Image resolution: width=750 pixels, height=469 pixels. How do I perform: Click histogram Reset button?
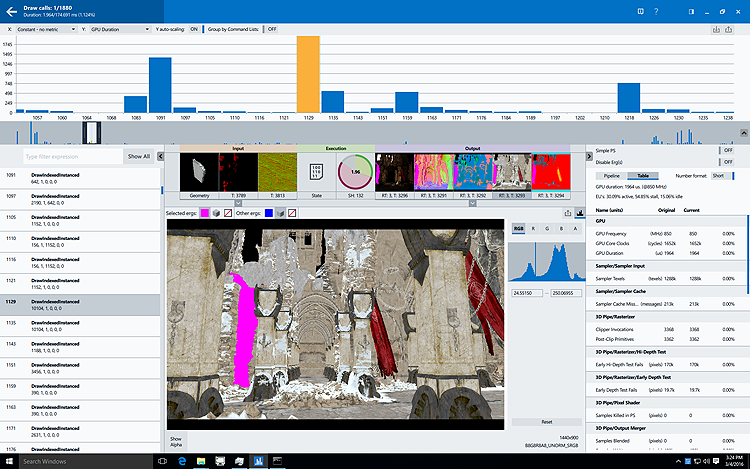547,422
